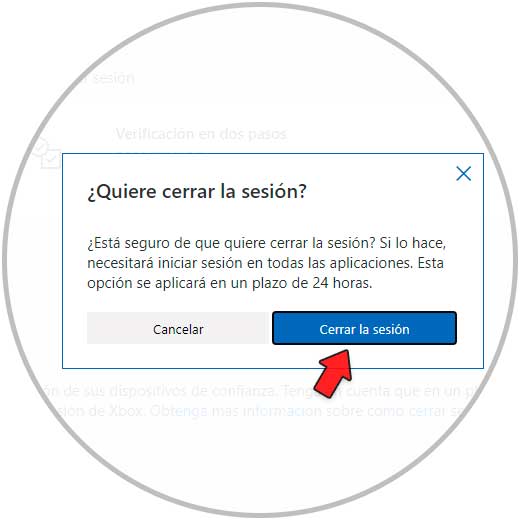Click the ¿Está seguro de que quiere text line
Viewport: 520px width, 520px height.
pos(266,243)
